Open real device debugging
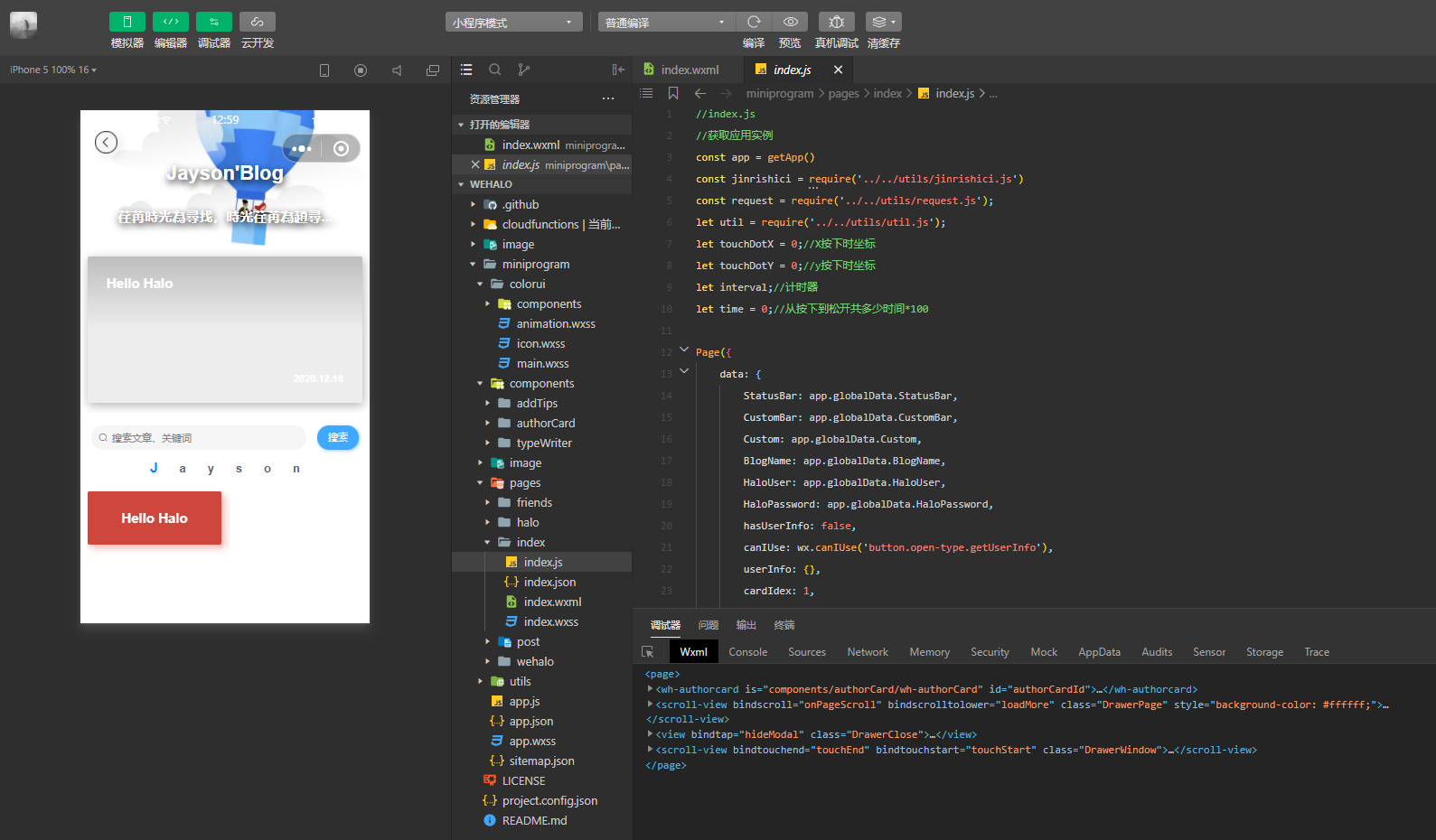1436x840 pixels. click(836, 22)
